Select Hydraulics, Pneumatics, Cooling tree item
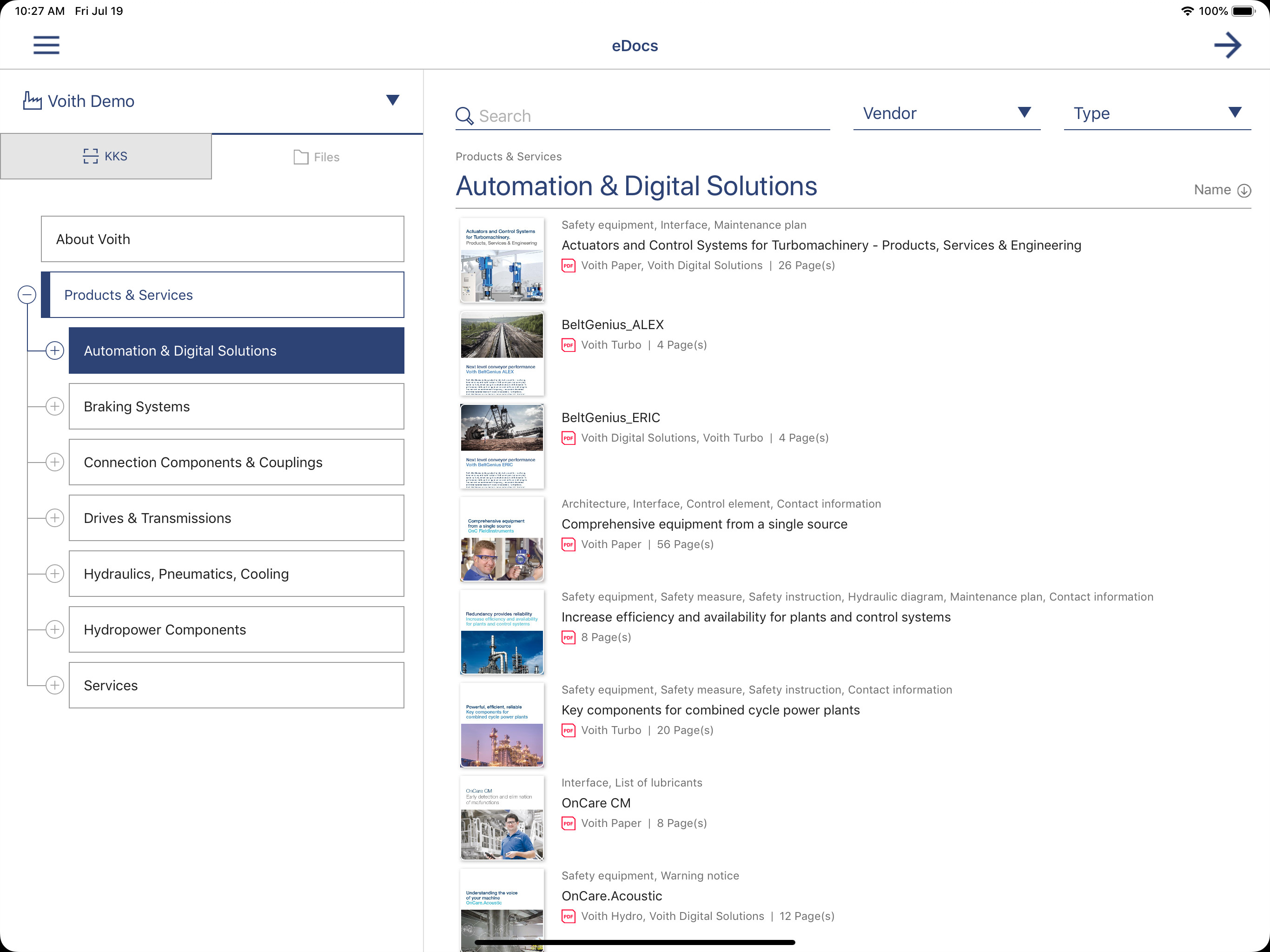The height and width of the screenshot is (952, 1270). pyautogui.click(x=237, y=573)
